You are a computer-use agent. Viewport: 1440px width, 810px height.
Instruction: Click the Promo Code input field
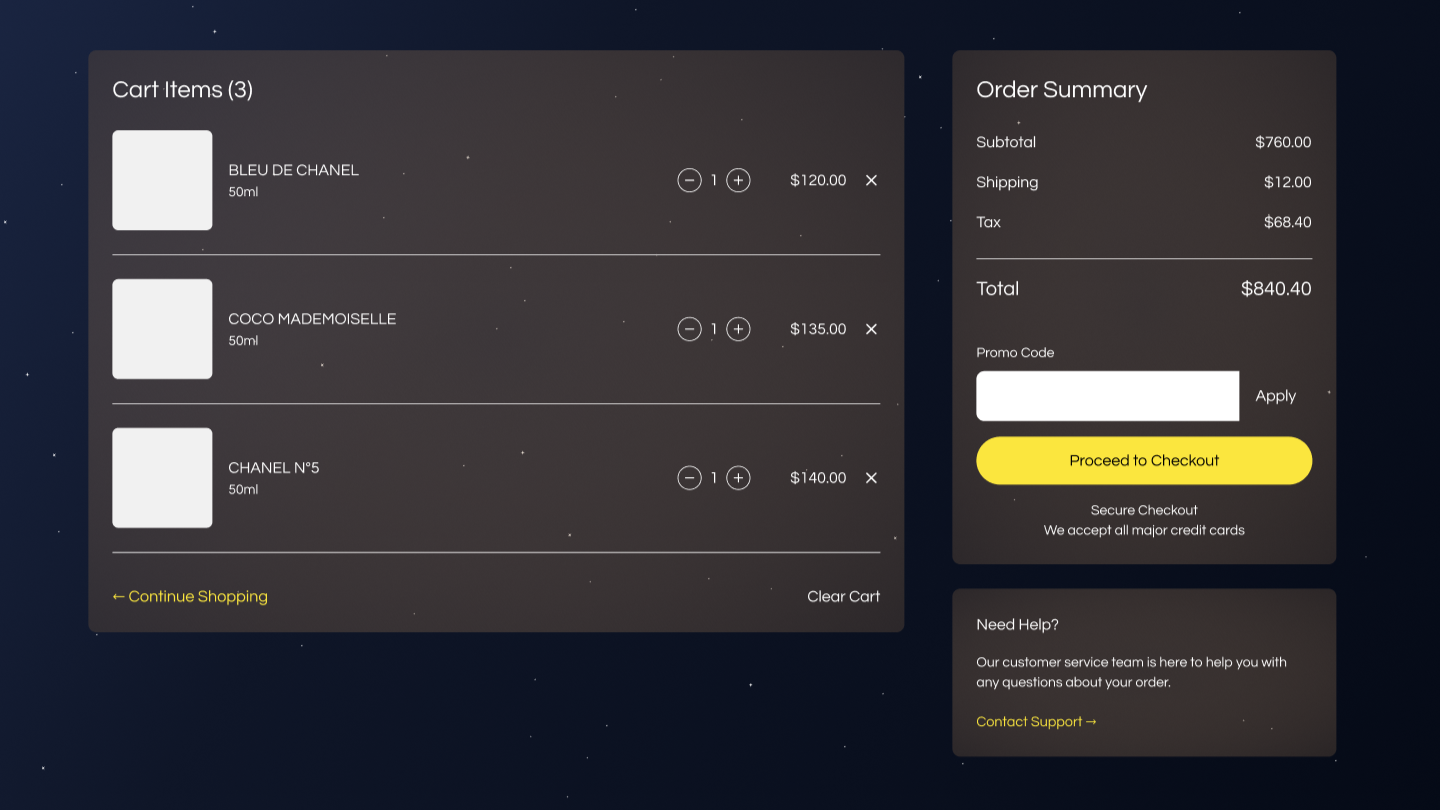pos(1107,395)
